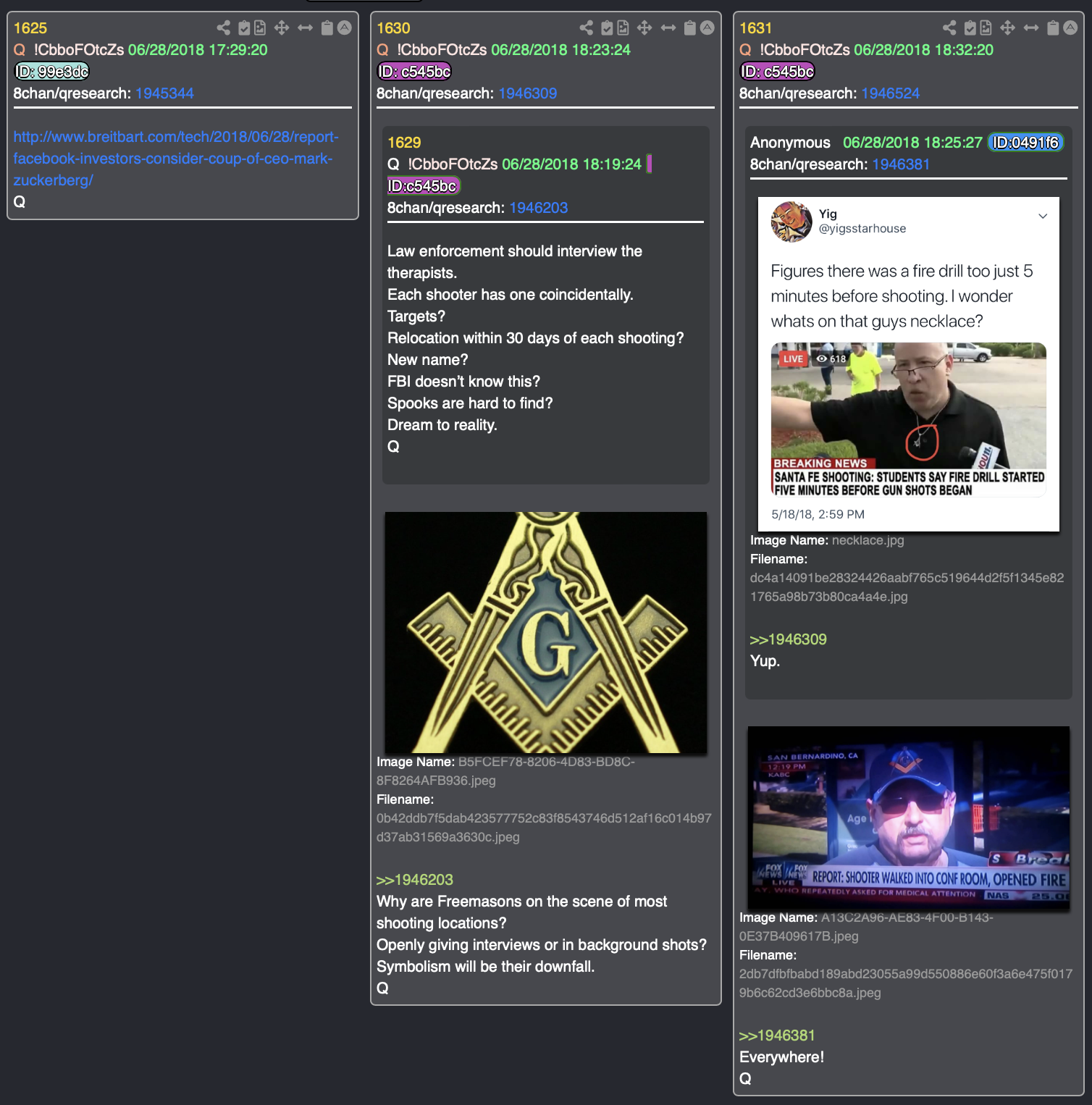This screenshot has width=1092, height=1105.
Task: Click the image file icon on post 1630
Action: coord(623,28)
